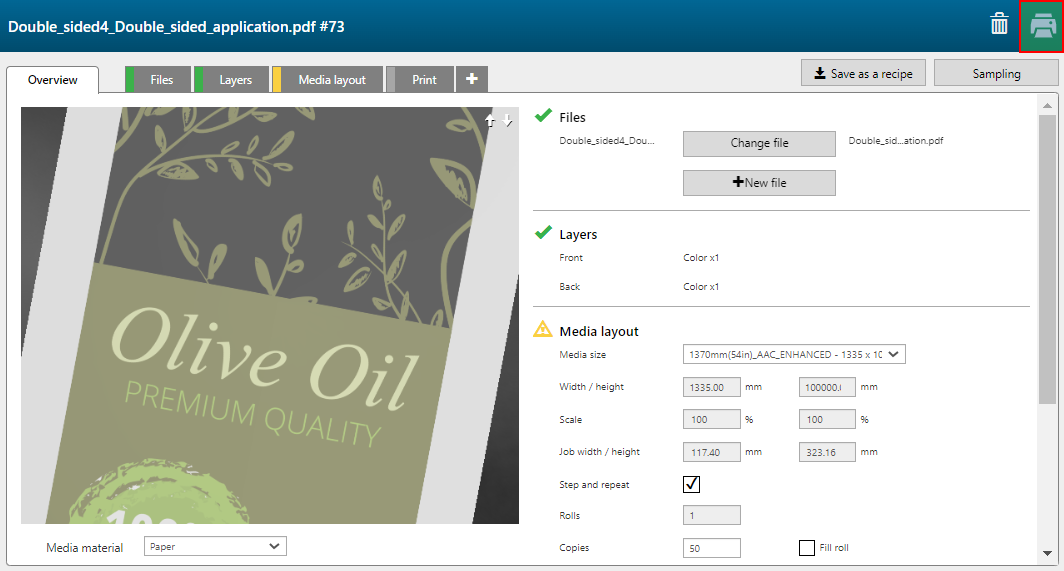Switch to the Media layout tab

331,80
